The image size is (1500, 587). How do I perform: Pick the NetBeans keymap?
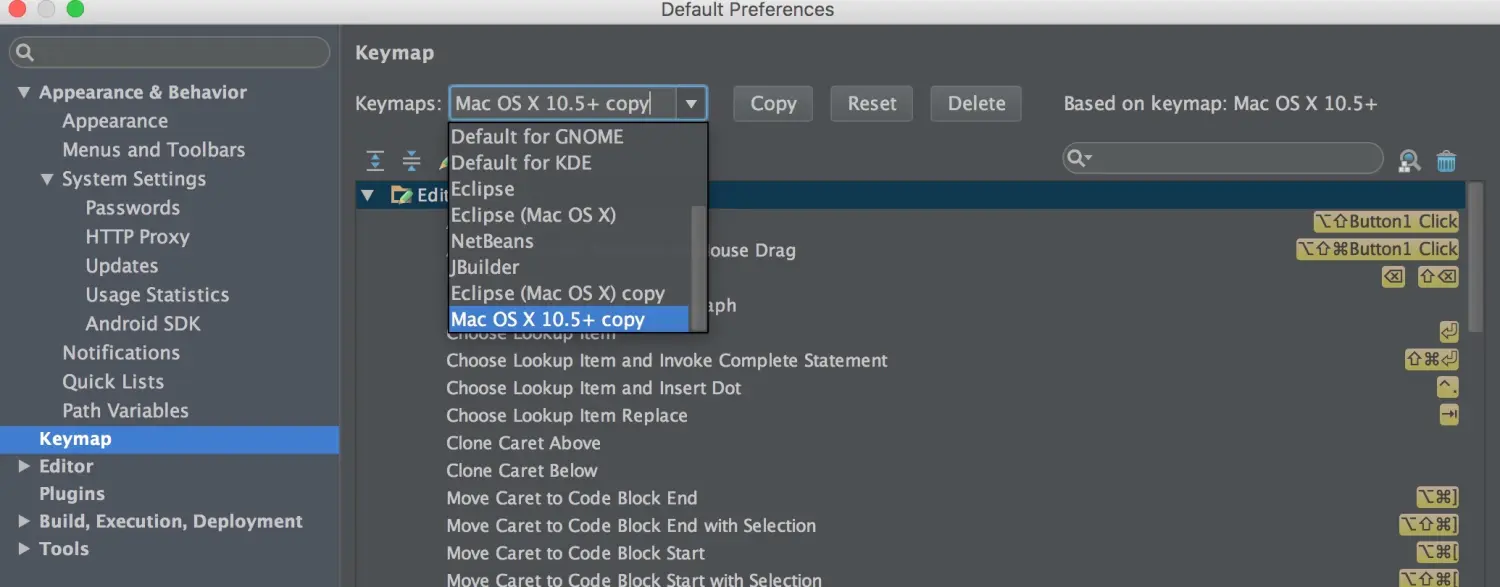570,241
